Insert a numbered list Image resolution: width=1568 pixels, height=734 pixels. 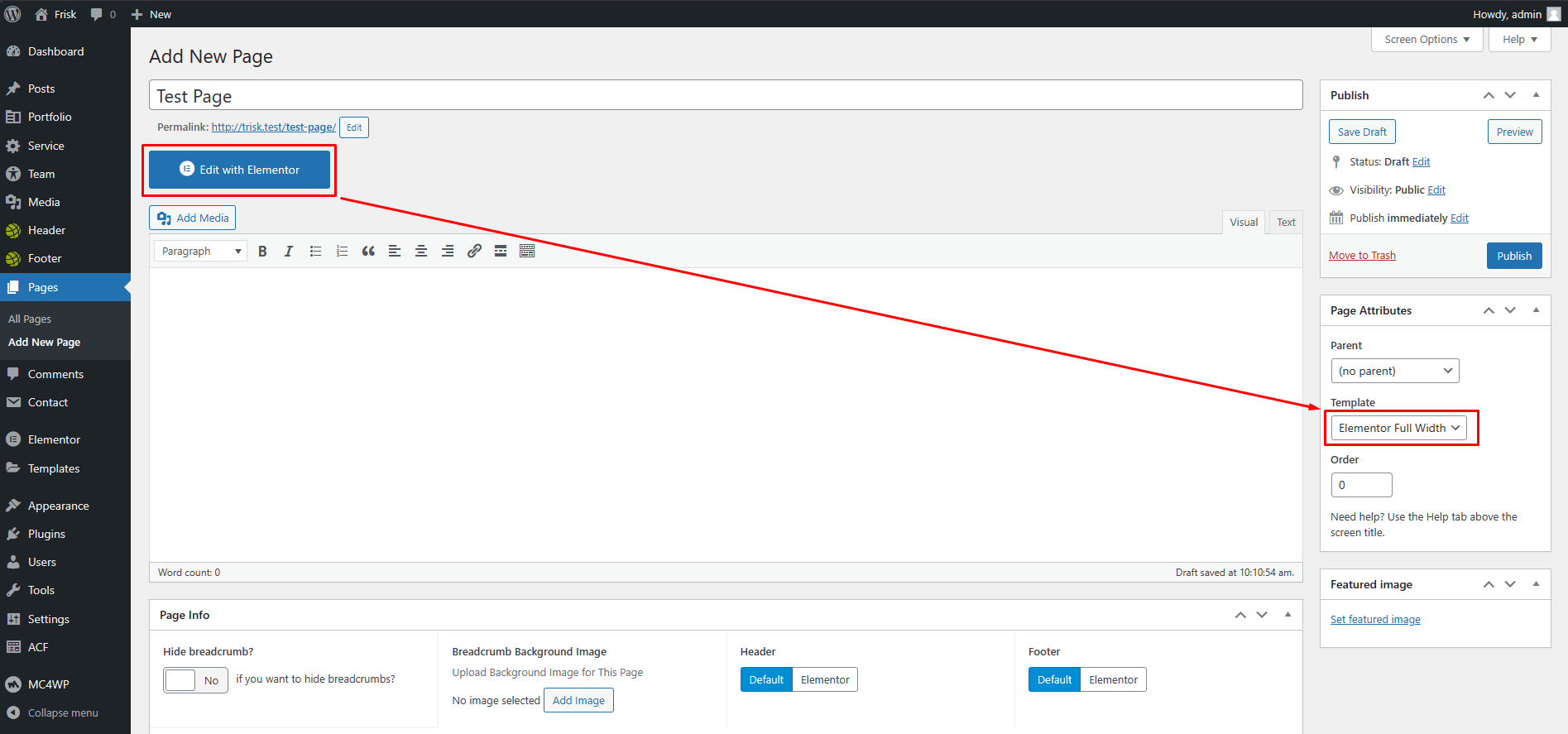pos(342,252)
